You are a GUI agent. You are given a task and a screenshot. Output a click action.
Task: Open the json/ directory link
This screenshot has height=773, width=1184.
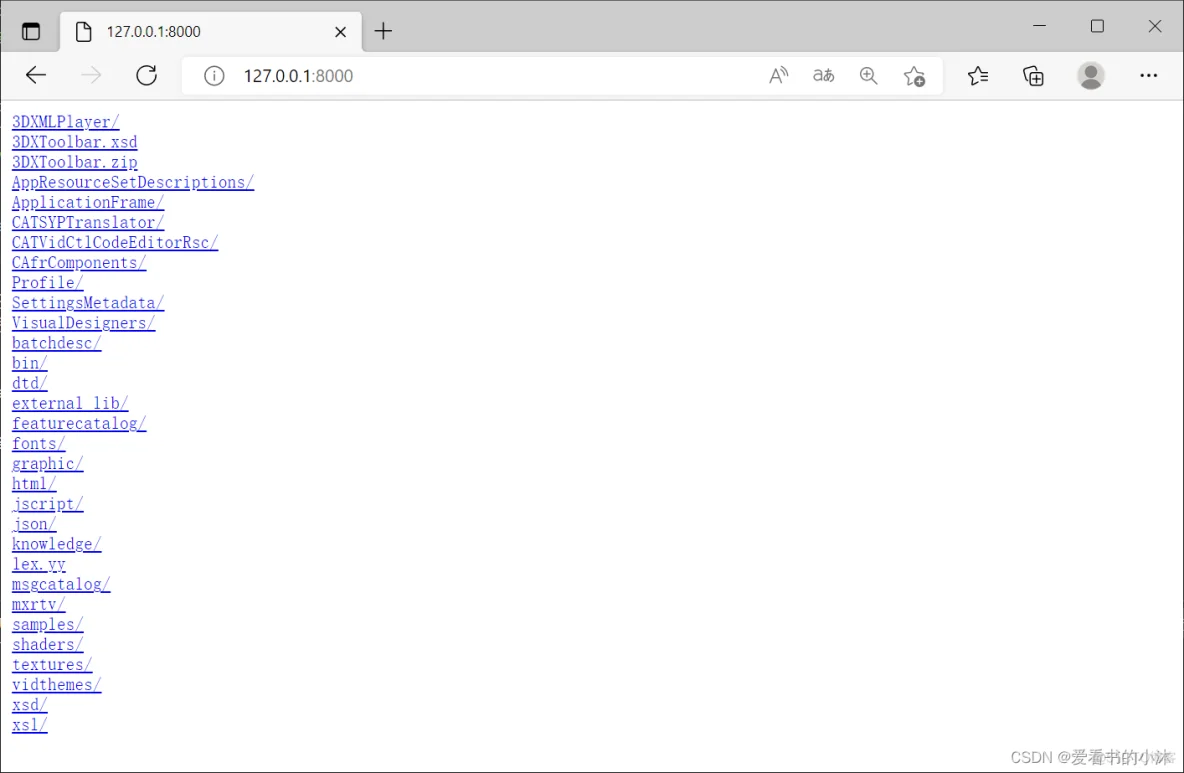34,525
